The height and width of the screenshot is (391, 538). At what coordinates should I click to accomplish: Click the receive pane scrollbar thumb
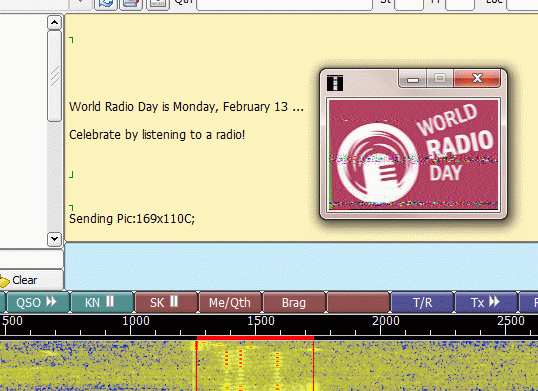(54, 76)
